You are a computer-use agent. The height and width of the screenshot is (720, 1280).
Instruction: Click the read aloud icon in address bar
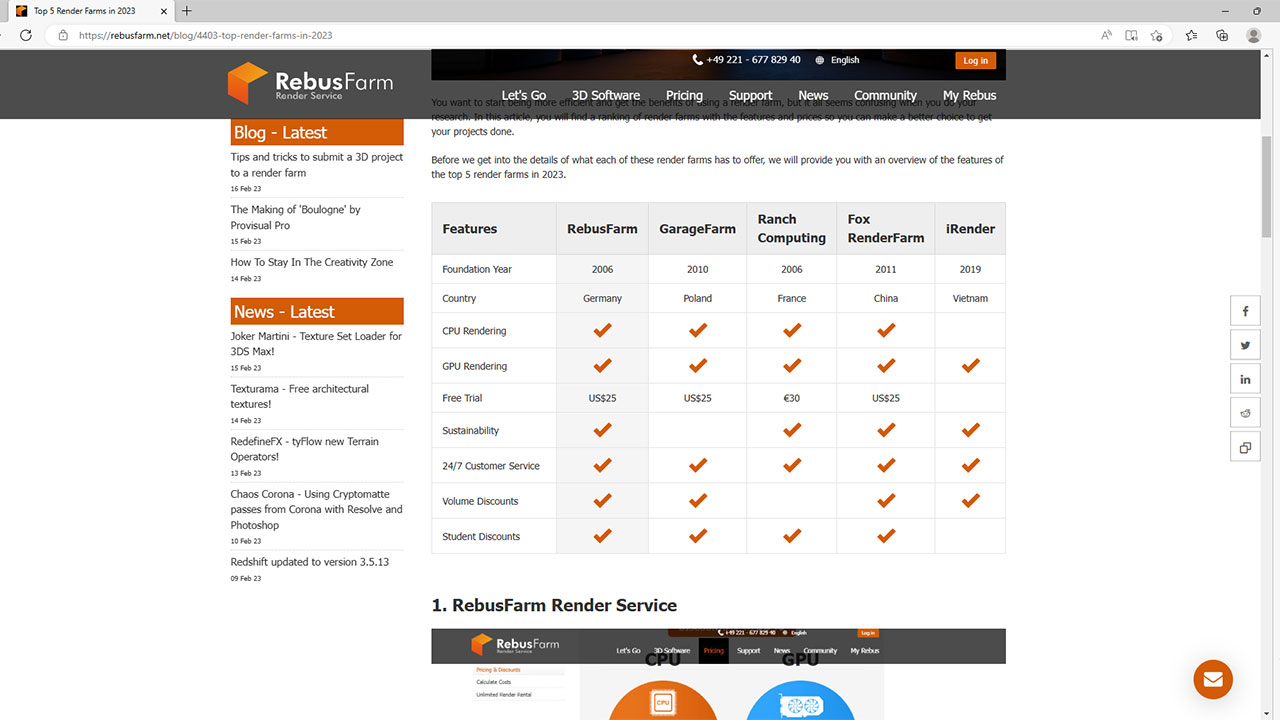point(1106,35)
